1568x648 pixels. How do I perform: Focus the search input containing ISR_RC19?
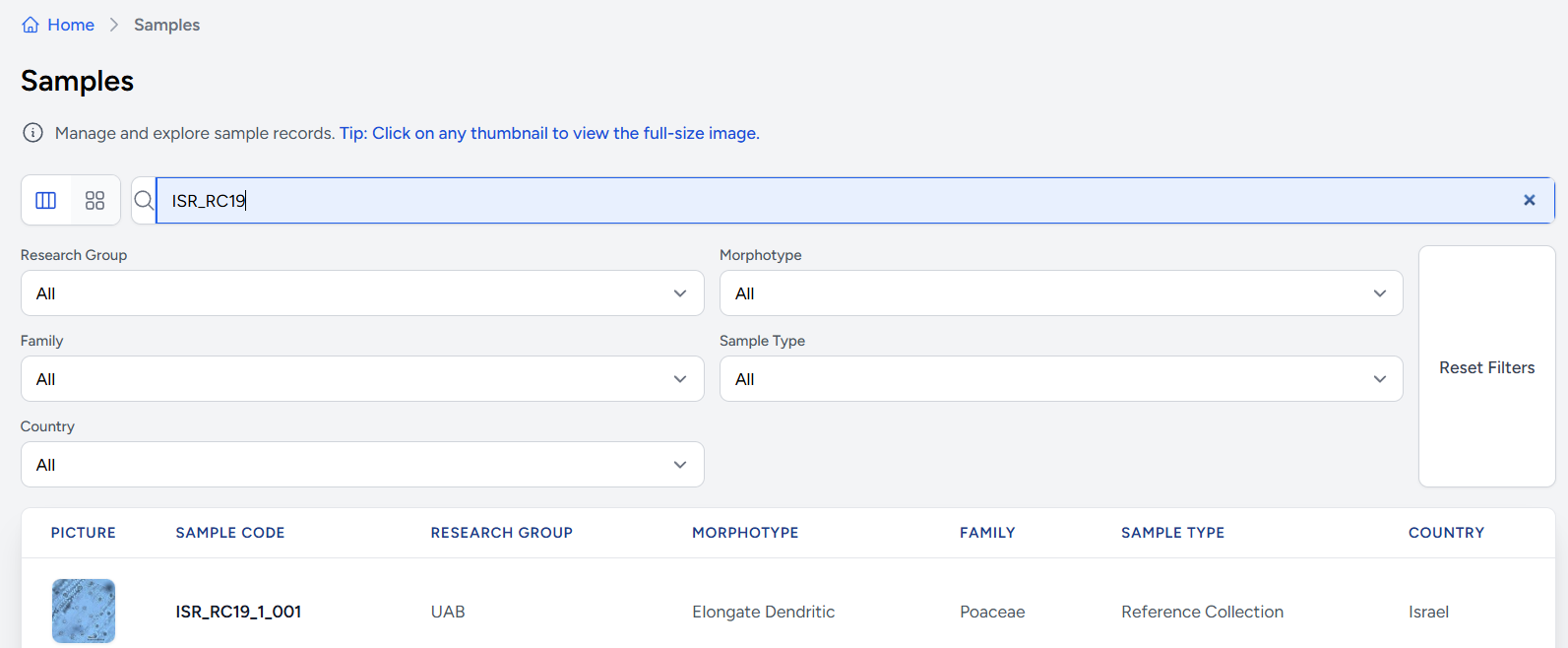[837, 201]
